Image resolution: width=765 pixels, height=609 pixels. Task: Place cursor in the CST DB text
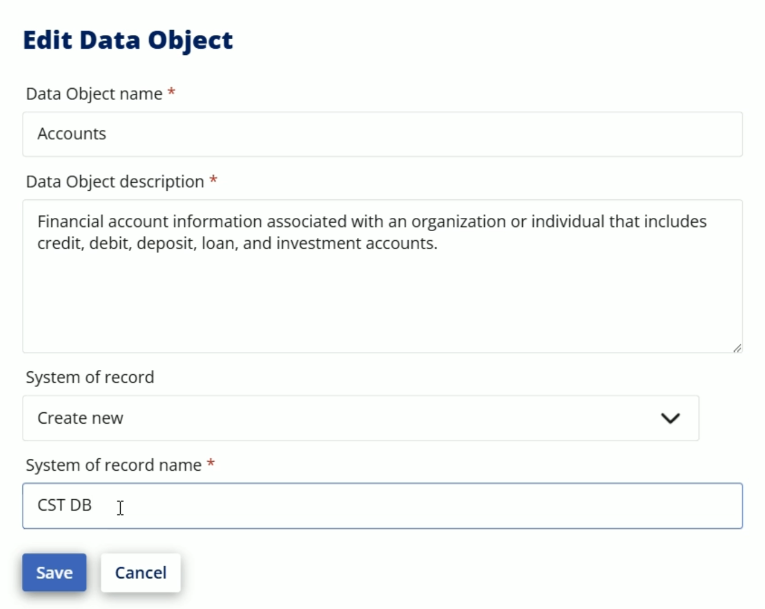64,505
